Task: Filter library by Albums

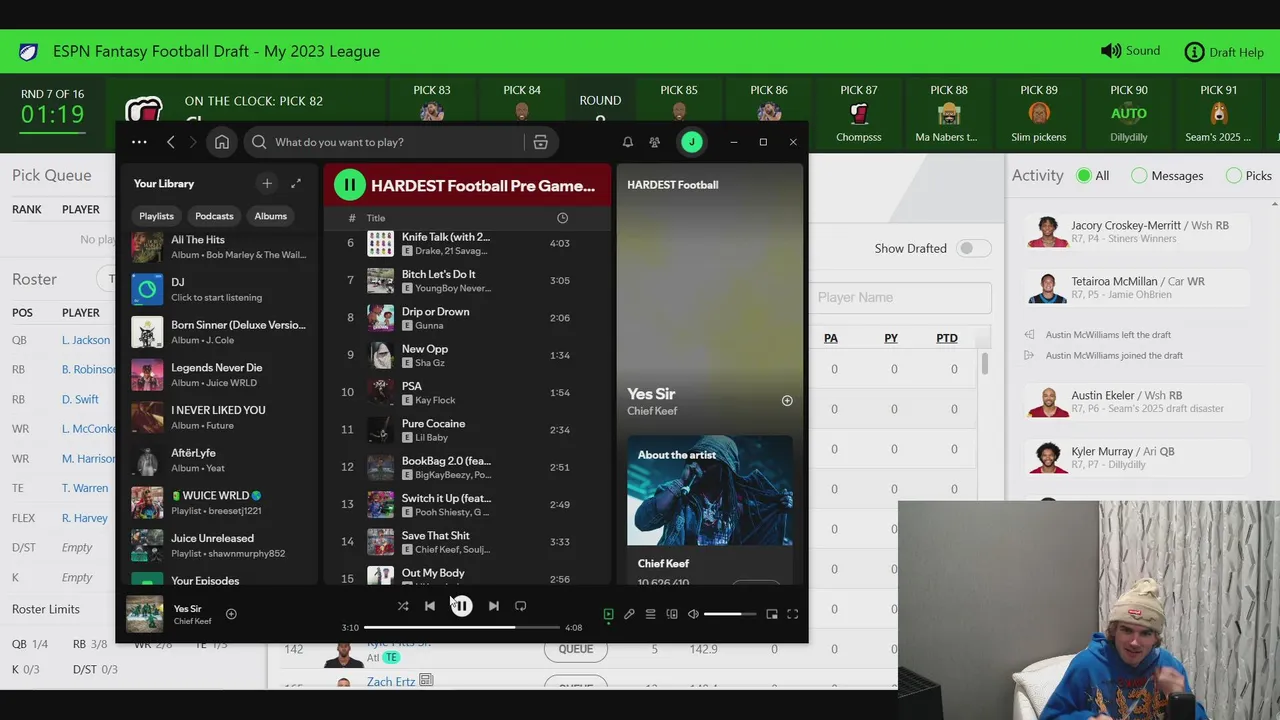Action: click(270, 216)
